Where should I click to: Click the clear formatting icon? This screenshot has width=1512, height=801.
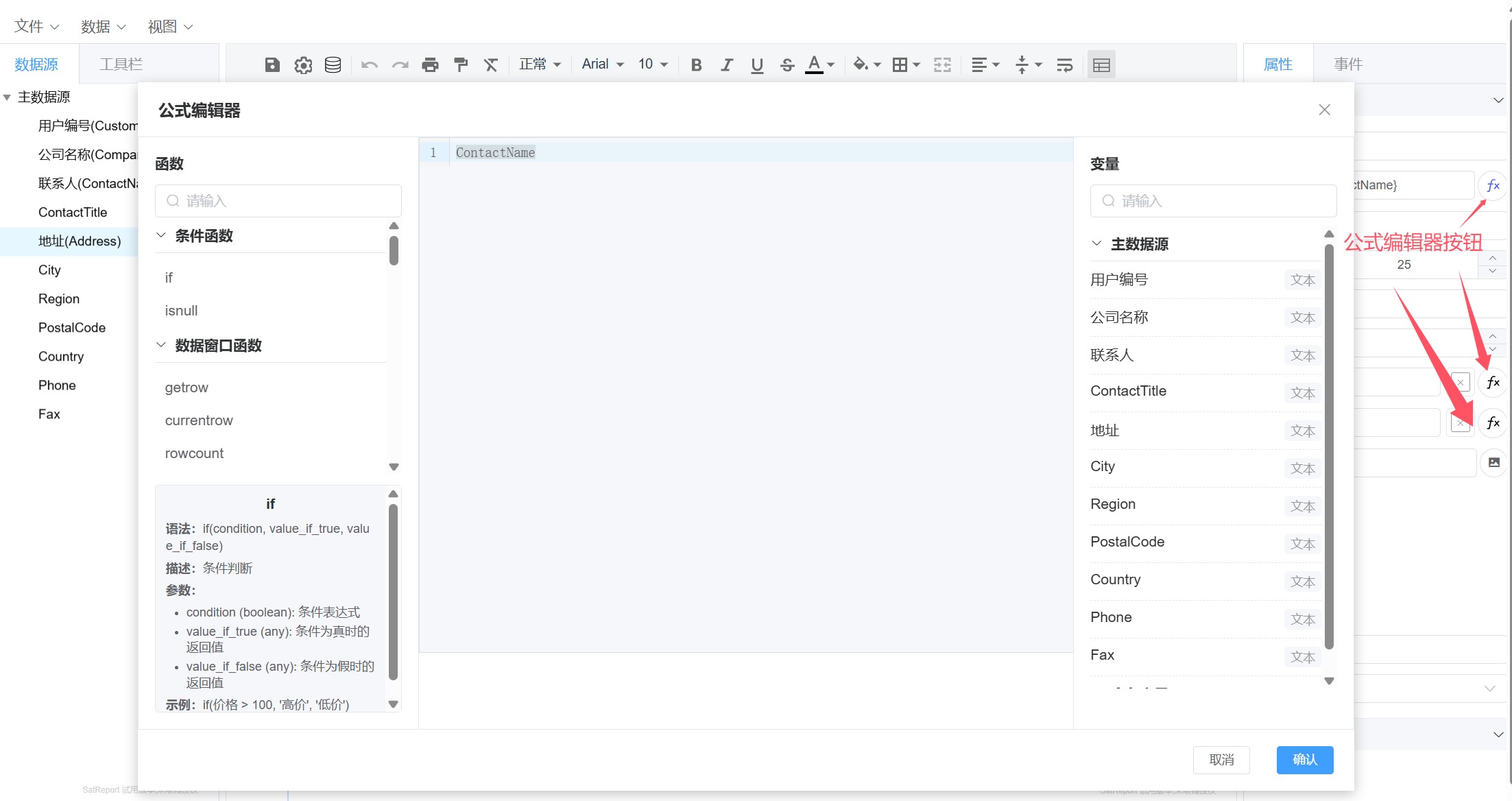pyautogui.click(x=491, y=64)
